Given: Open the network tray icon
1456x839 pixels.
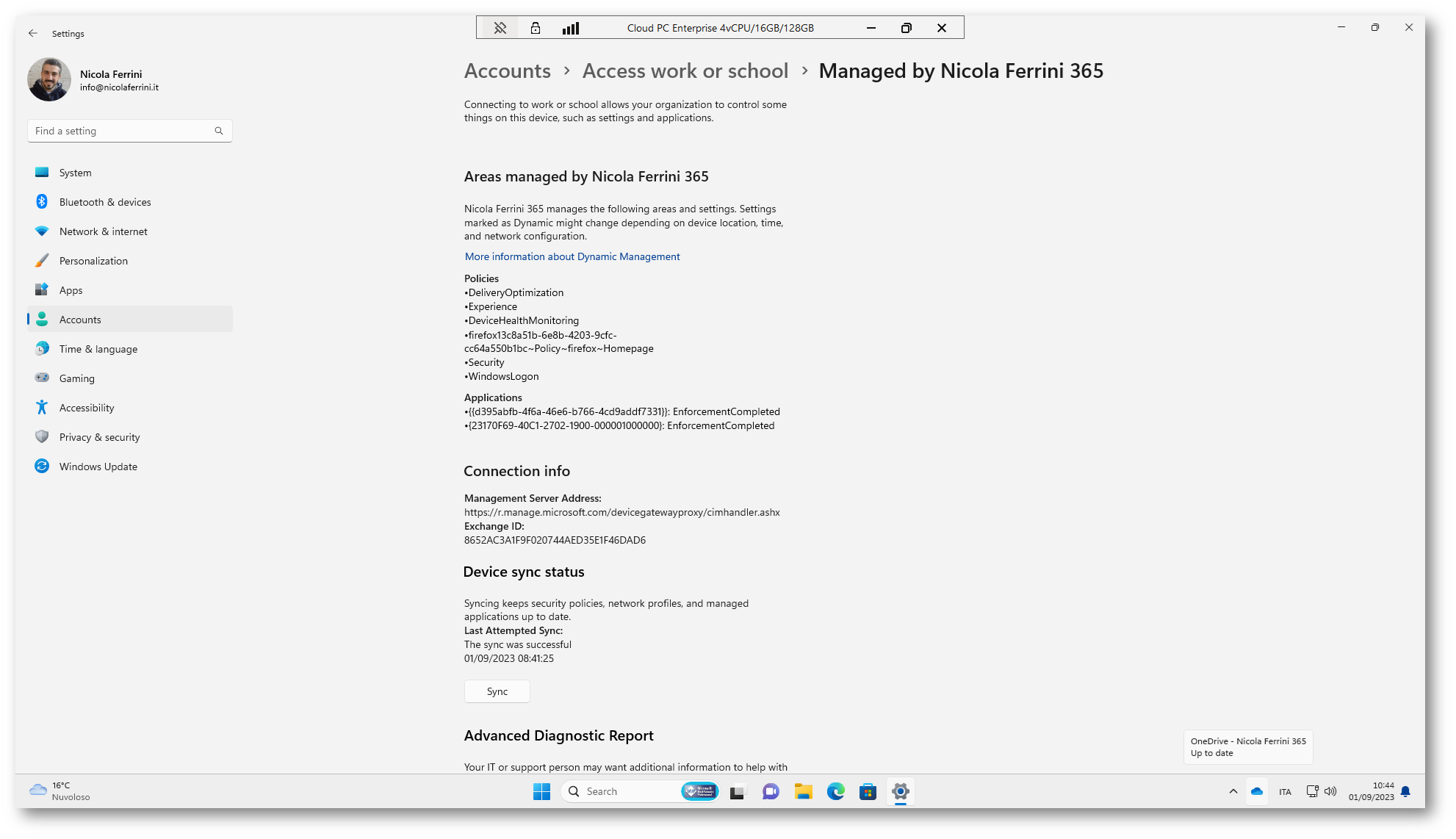Looking at the screenshot, I should coord(1312,791).
